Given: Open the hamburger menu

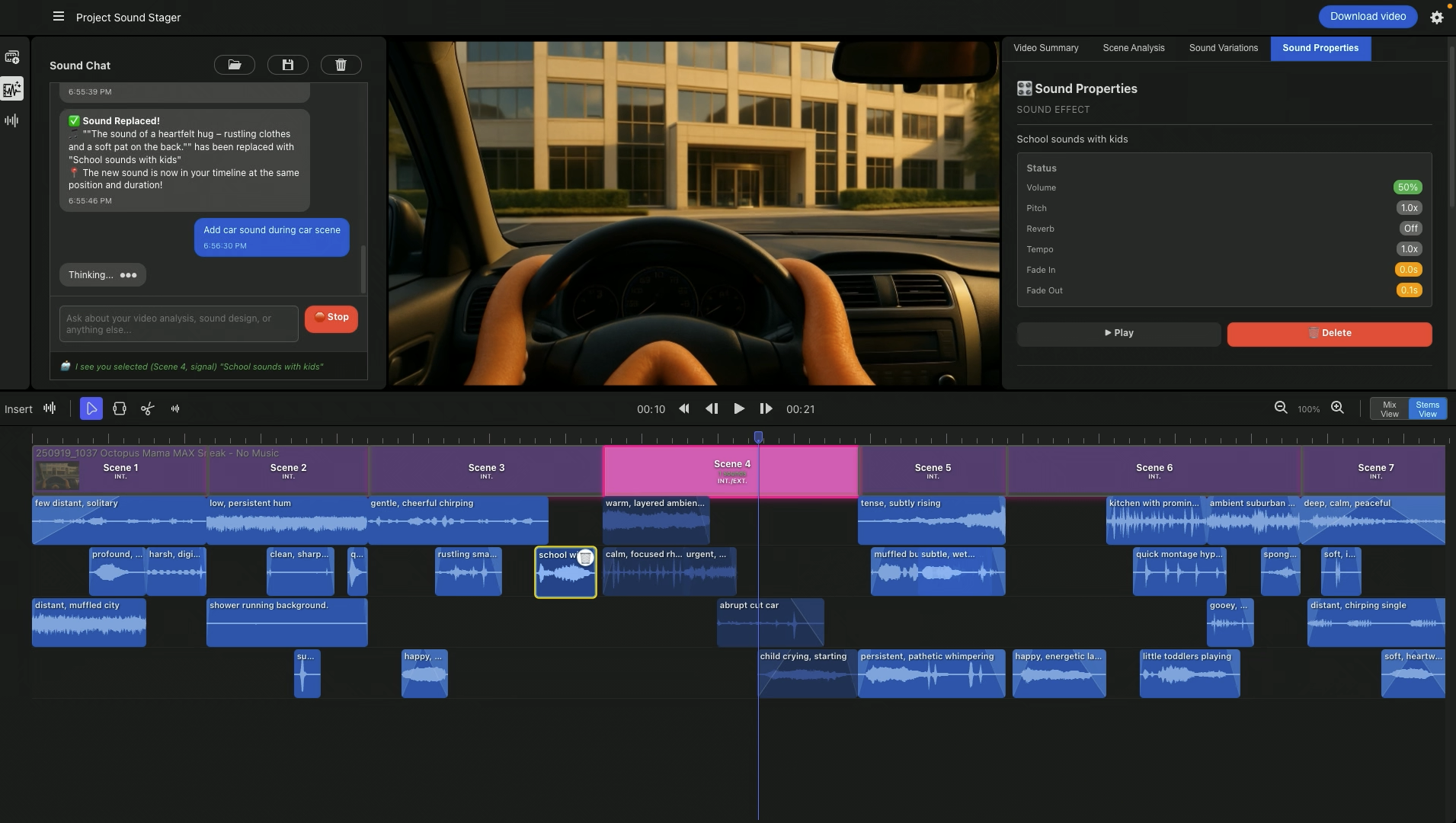Looking at the screenshot, I should [x=59, y=17].
